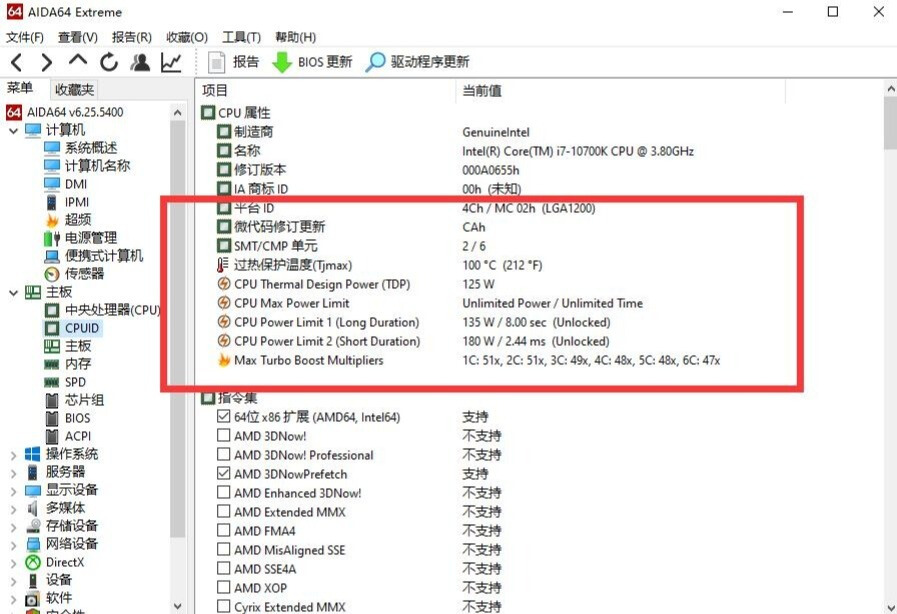The height and width of the screenshot is (614, 897).
Task: Toggle the 64位 x86 扩展 checkbox
Action: click(224, 418)
